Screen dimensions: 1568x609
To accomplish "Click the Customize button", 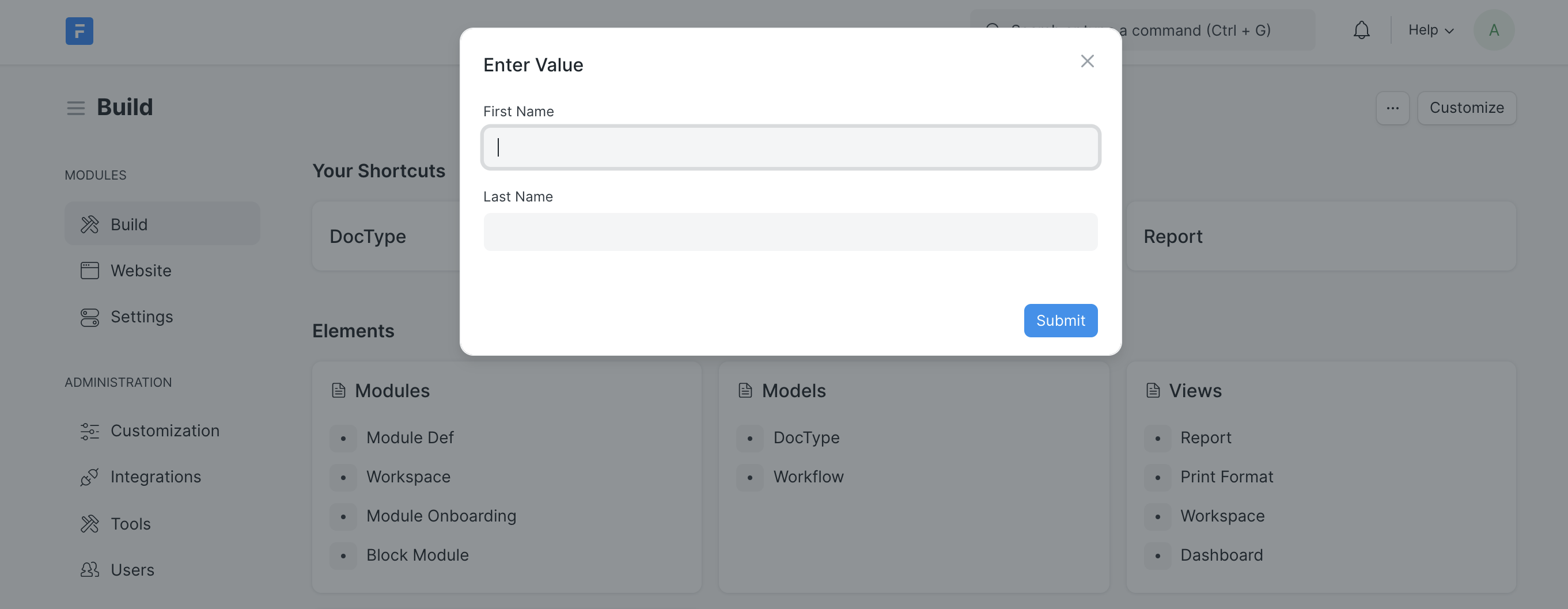I will tap(1465, 108).
